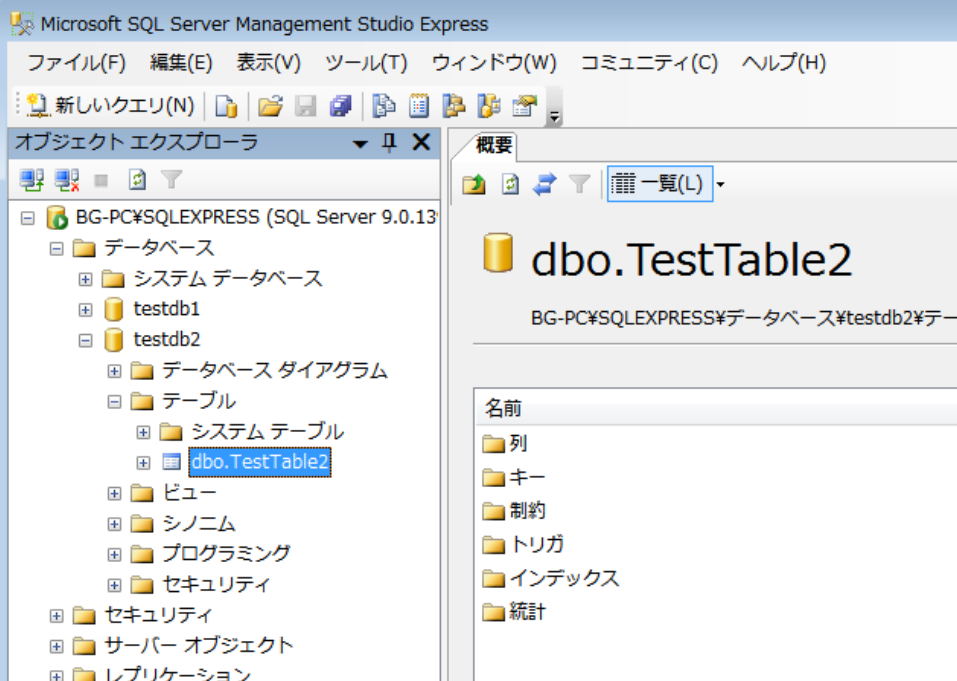Select the 列 folder in summary list

pyautogui.click(x=518, y=442)
